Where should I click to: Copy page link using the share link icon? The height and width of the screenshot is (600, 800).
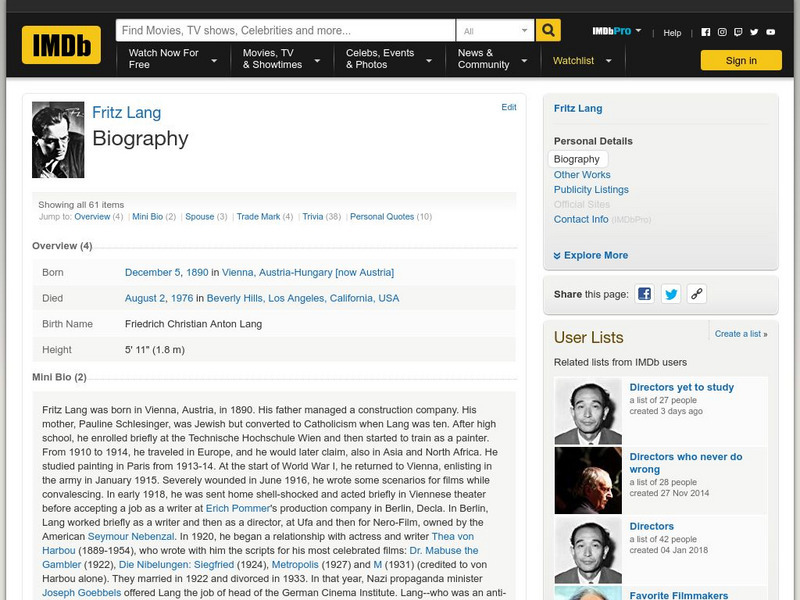pyautogui.click(x=697, y=294)
